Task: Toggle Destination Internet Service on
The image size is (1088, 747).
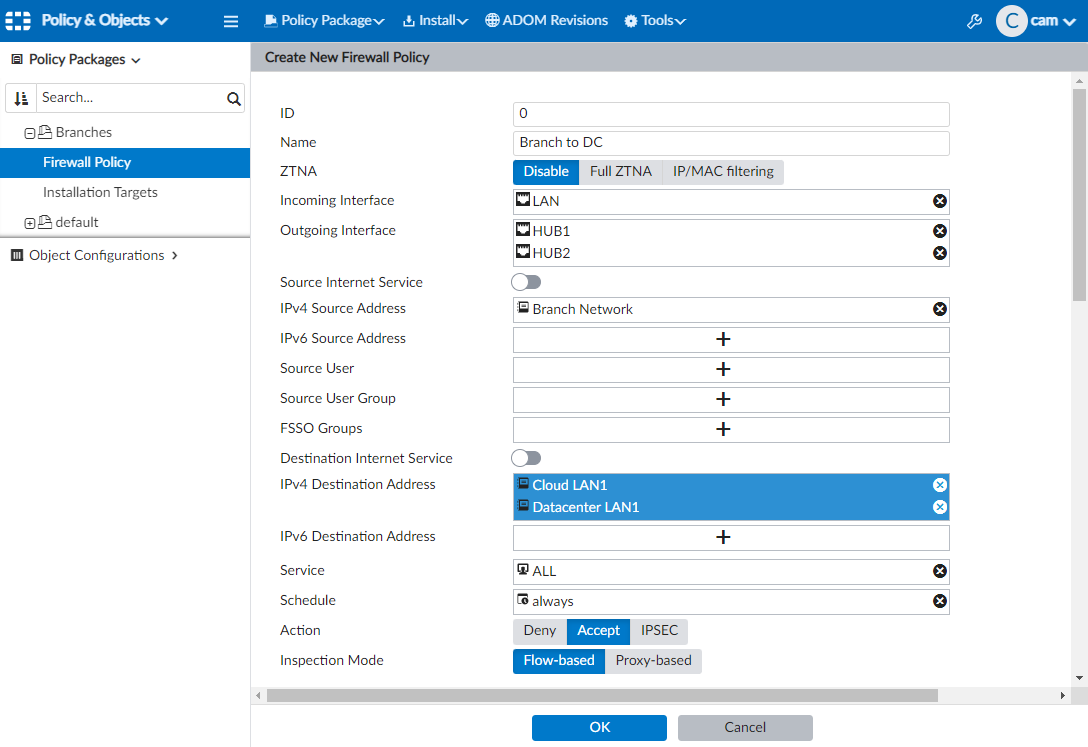Action: (526, 458)
